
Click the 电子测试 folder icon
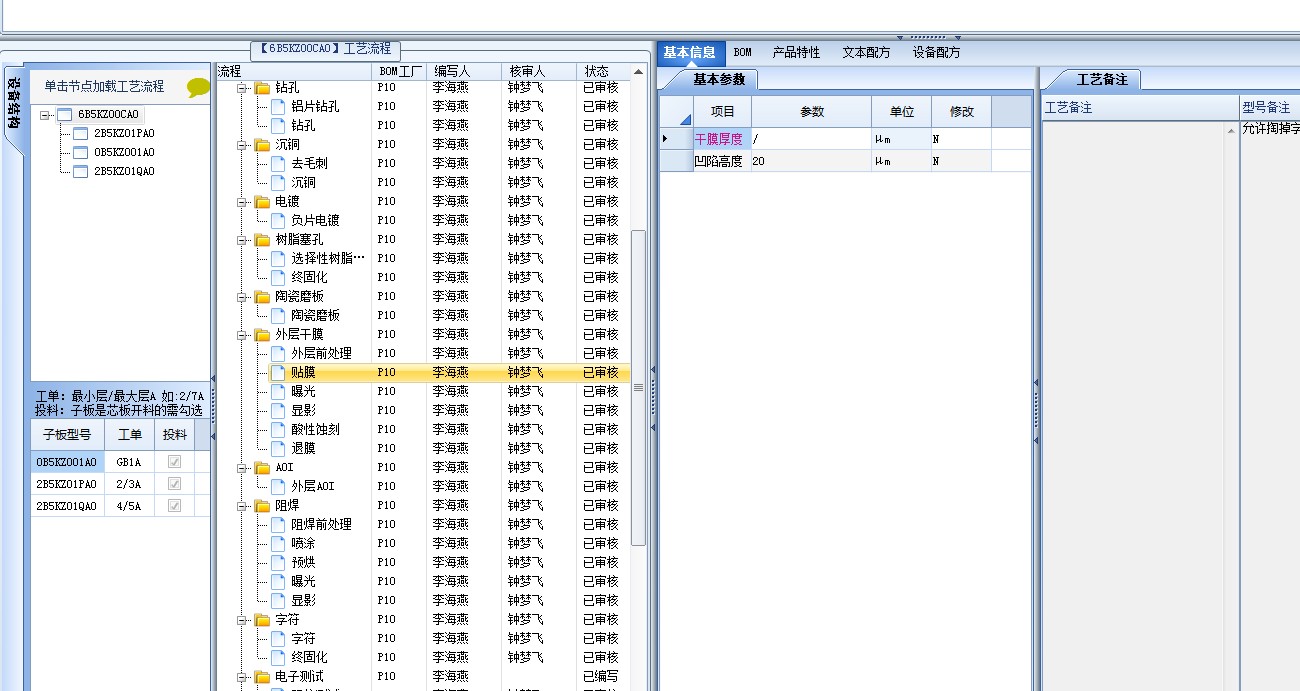262,677
